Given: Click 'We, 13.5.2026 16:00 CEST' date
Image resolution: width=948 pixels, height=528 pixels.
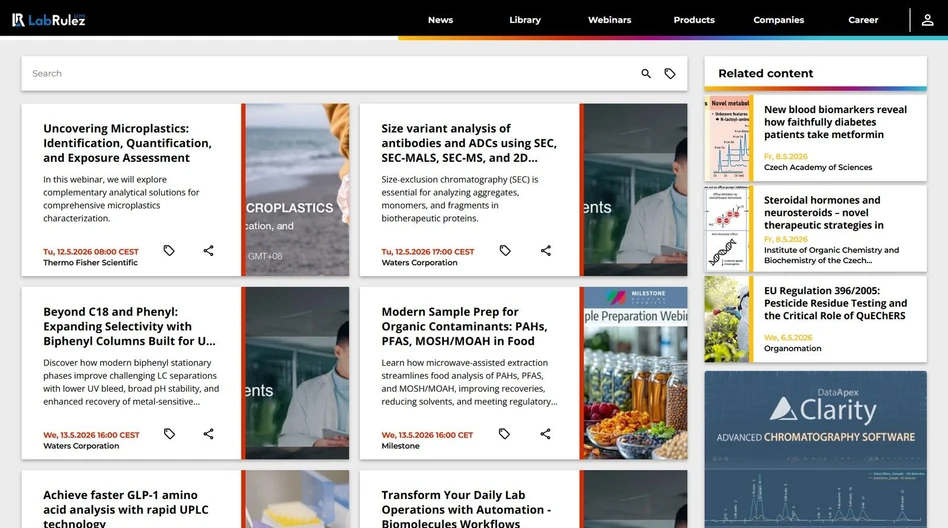Looking at the screenshot, I should click(91, 435).
